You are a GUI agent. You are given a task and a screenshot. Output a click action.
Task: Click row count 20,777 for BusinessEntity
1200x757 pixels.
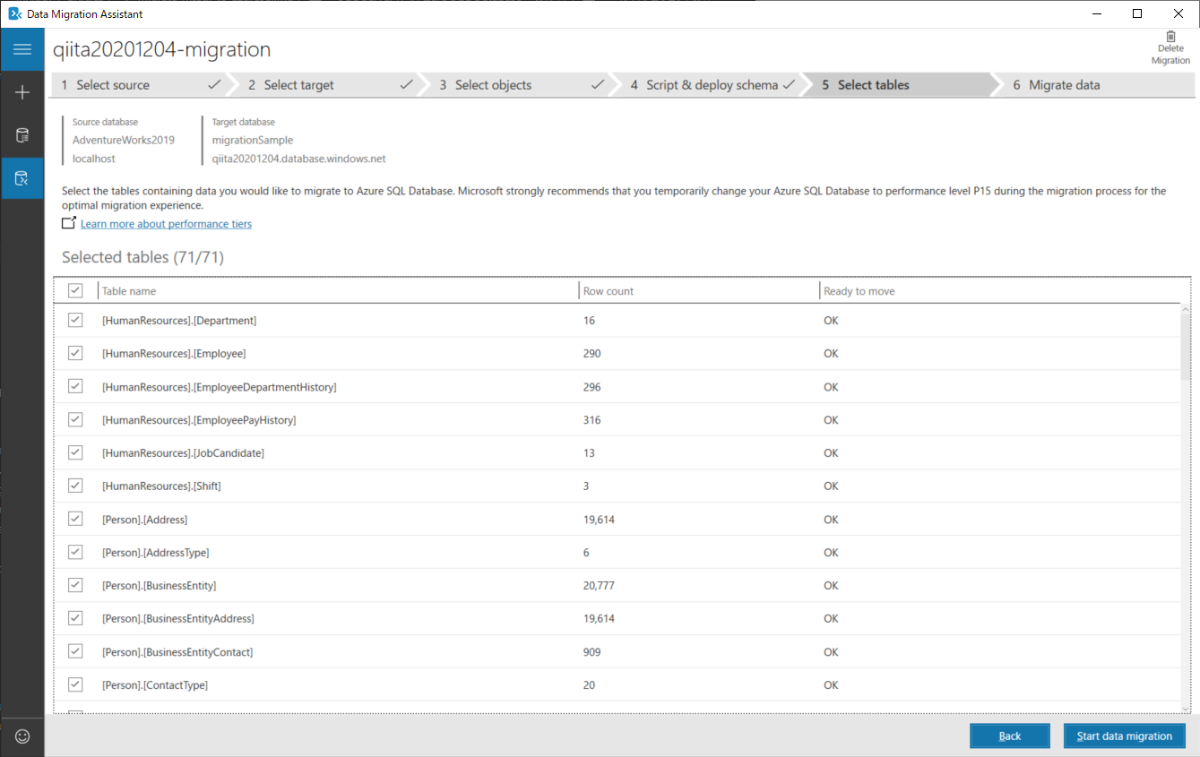(x=599, y=585)
